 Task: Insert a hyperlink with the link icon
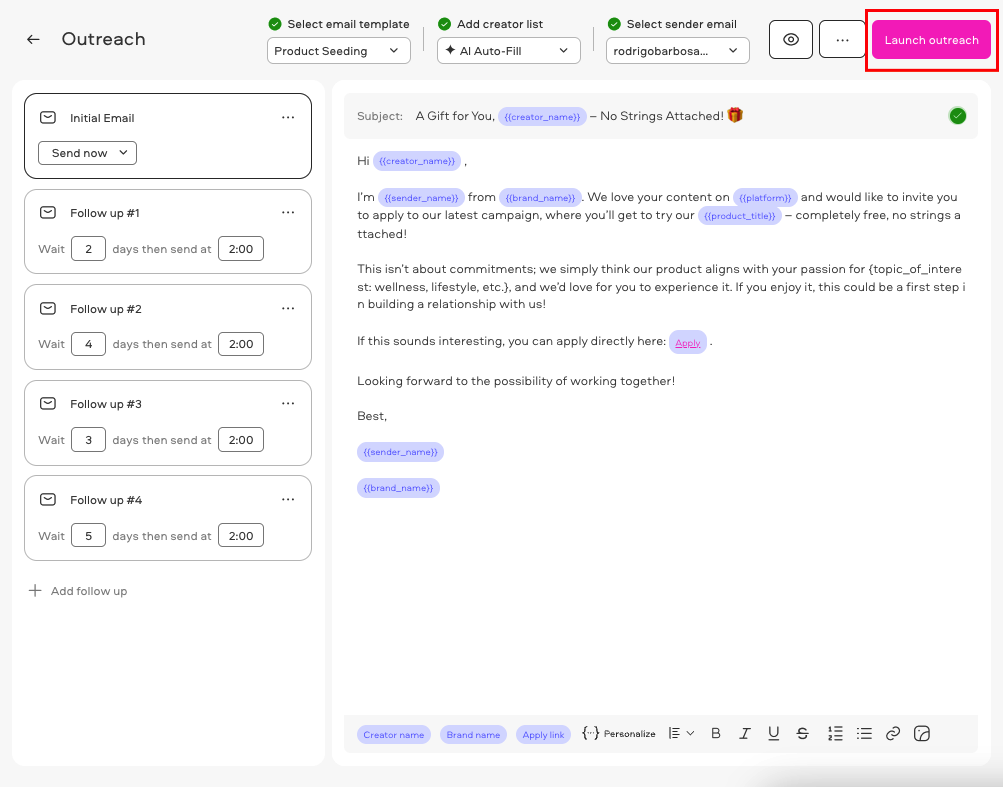[893, 733]
